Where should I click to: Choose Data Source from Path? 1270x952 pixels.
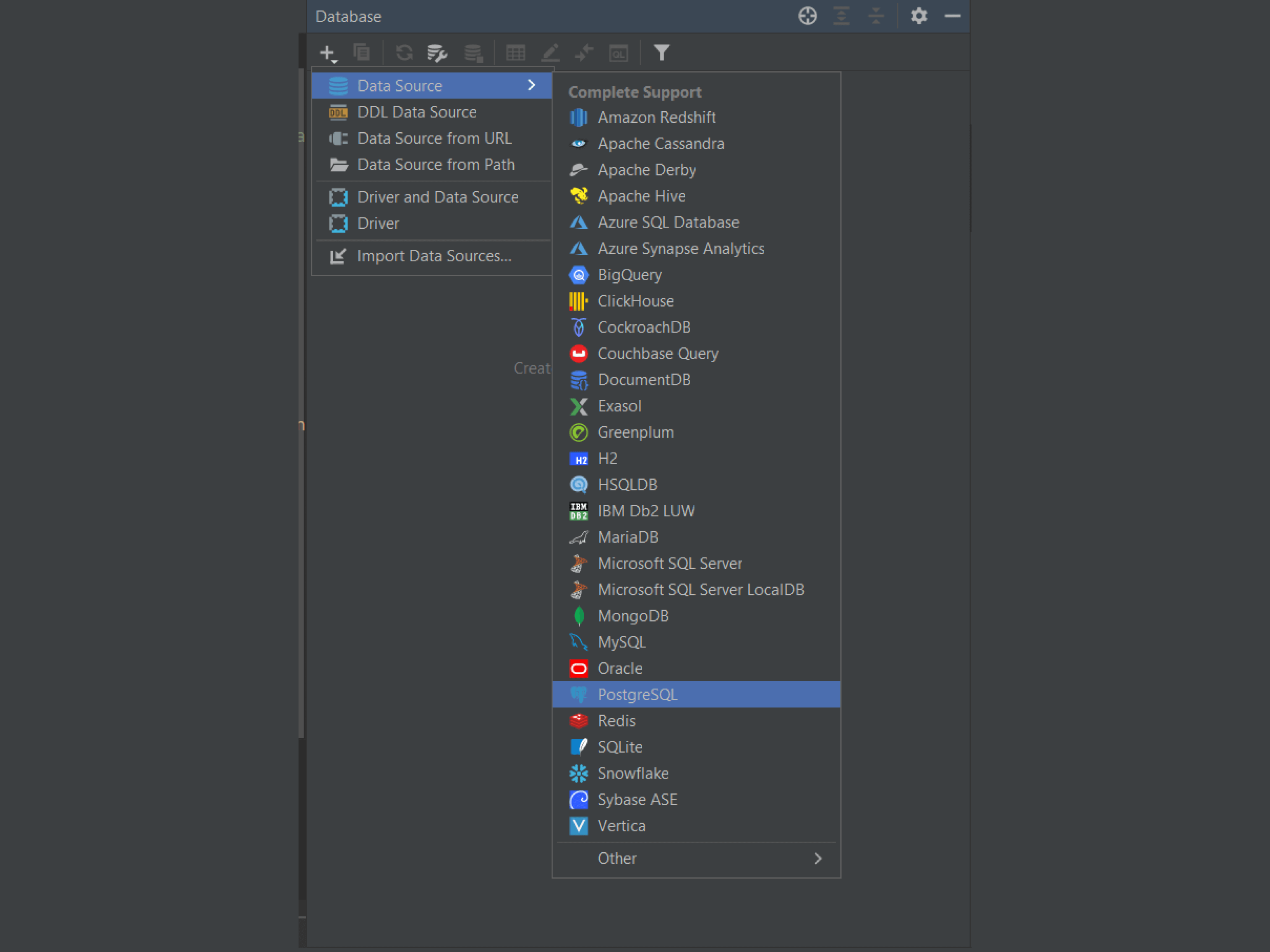pyautogui.click(x=432, y=165)
